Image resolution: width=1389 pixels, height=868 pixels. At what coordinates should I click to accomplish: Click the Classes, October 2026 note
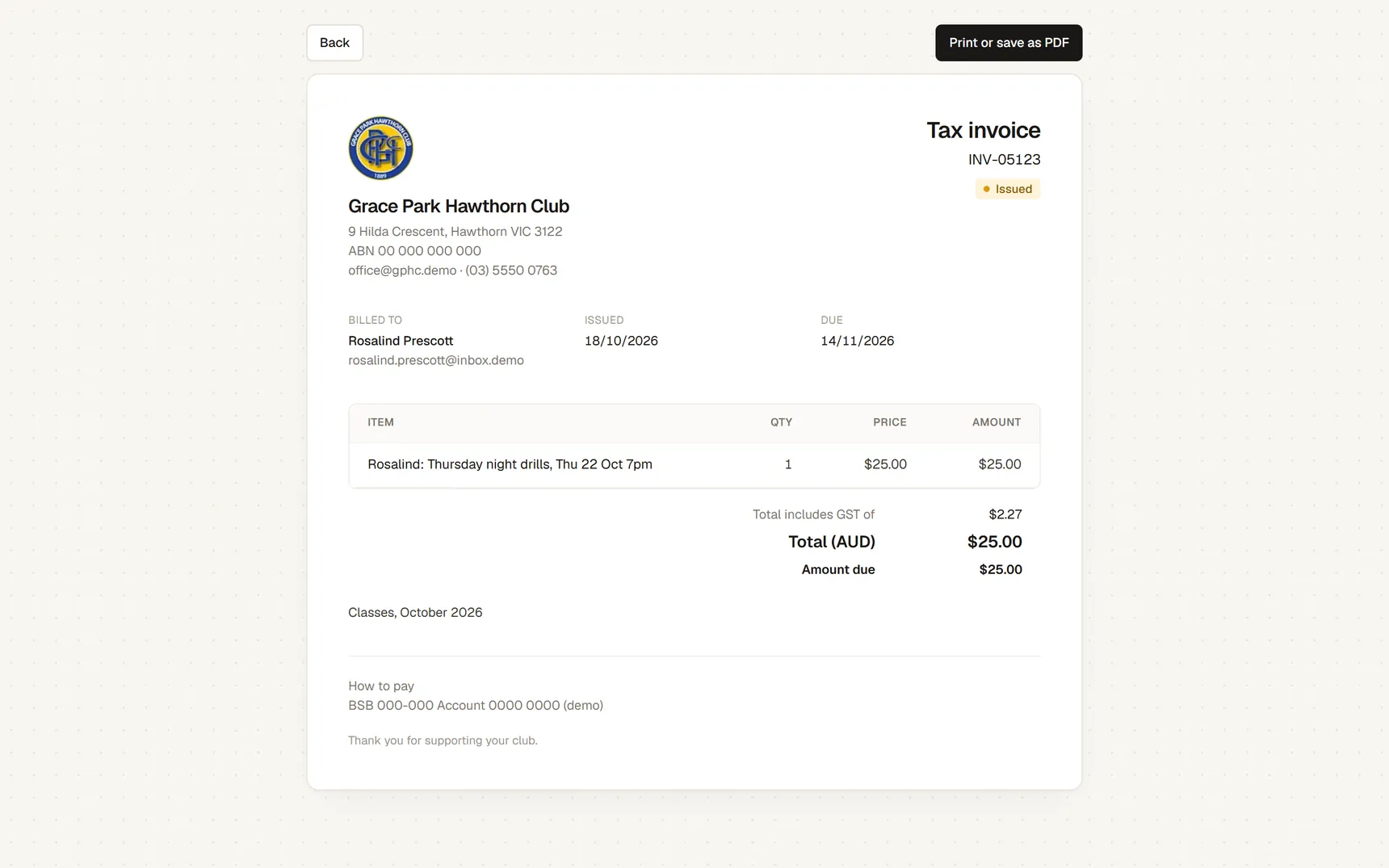pos(415,612)
